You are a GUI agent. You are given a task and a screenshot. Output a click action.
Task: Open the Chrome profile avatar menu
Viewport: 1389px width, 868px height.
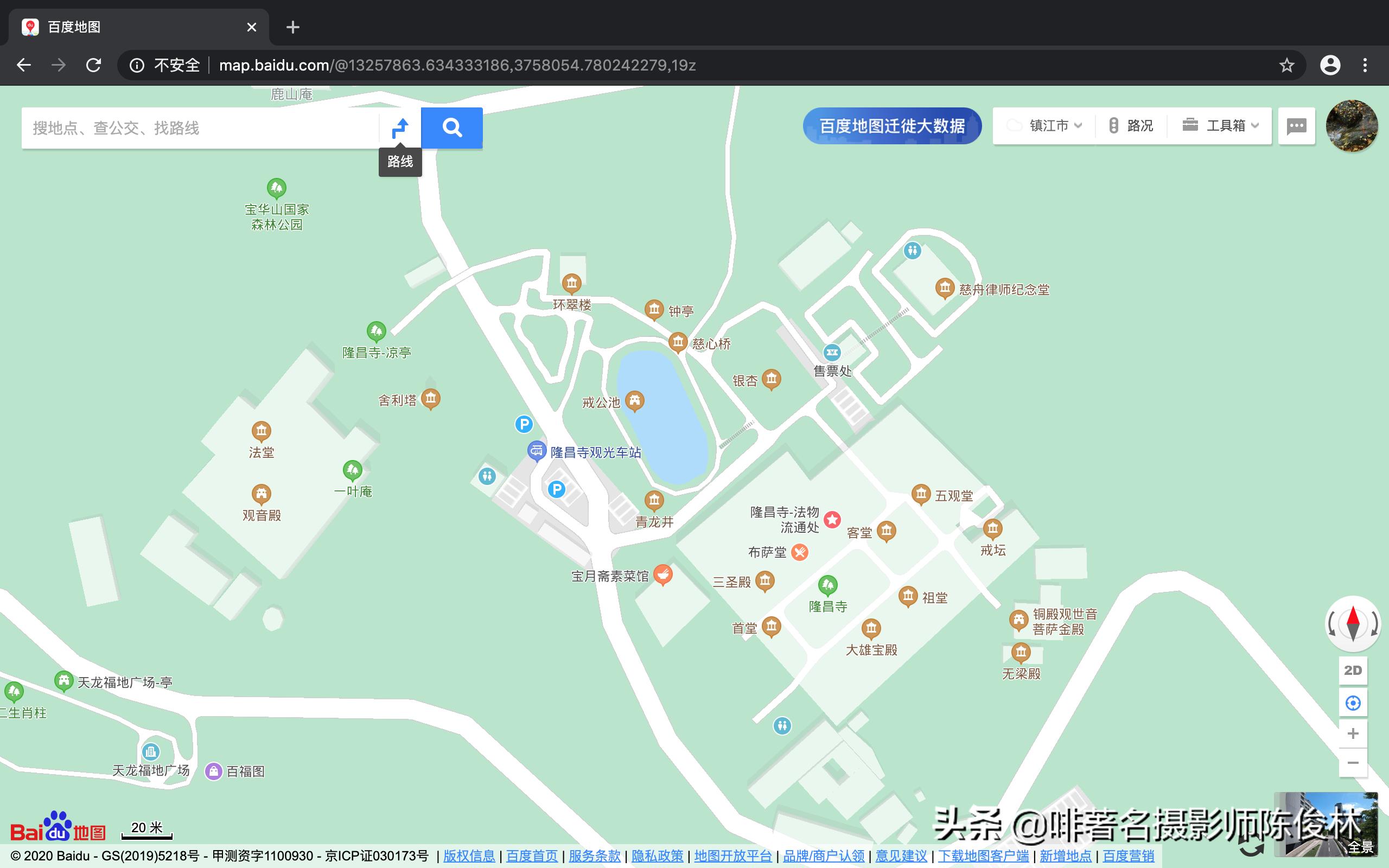(1330, 65)
